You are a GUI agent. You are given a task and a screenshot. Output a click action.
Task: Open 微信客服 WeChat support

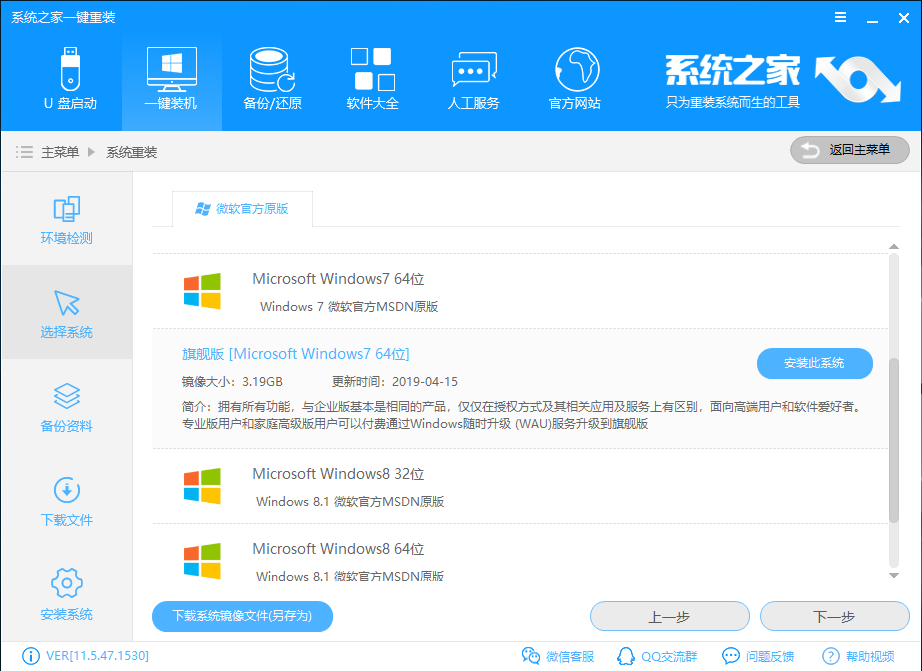[558, 656]
